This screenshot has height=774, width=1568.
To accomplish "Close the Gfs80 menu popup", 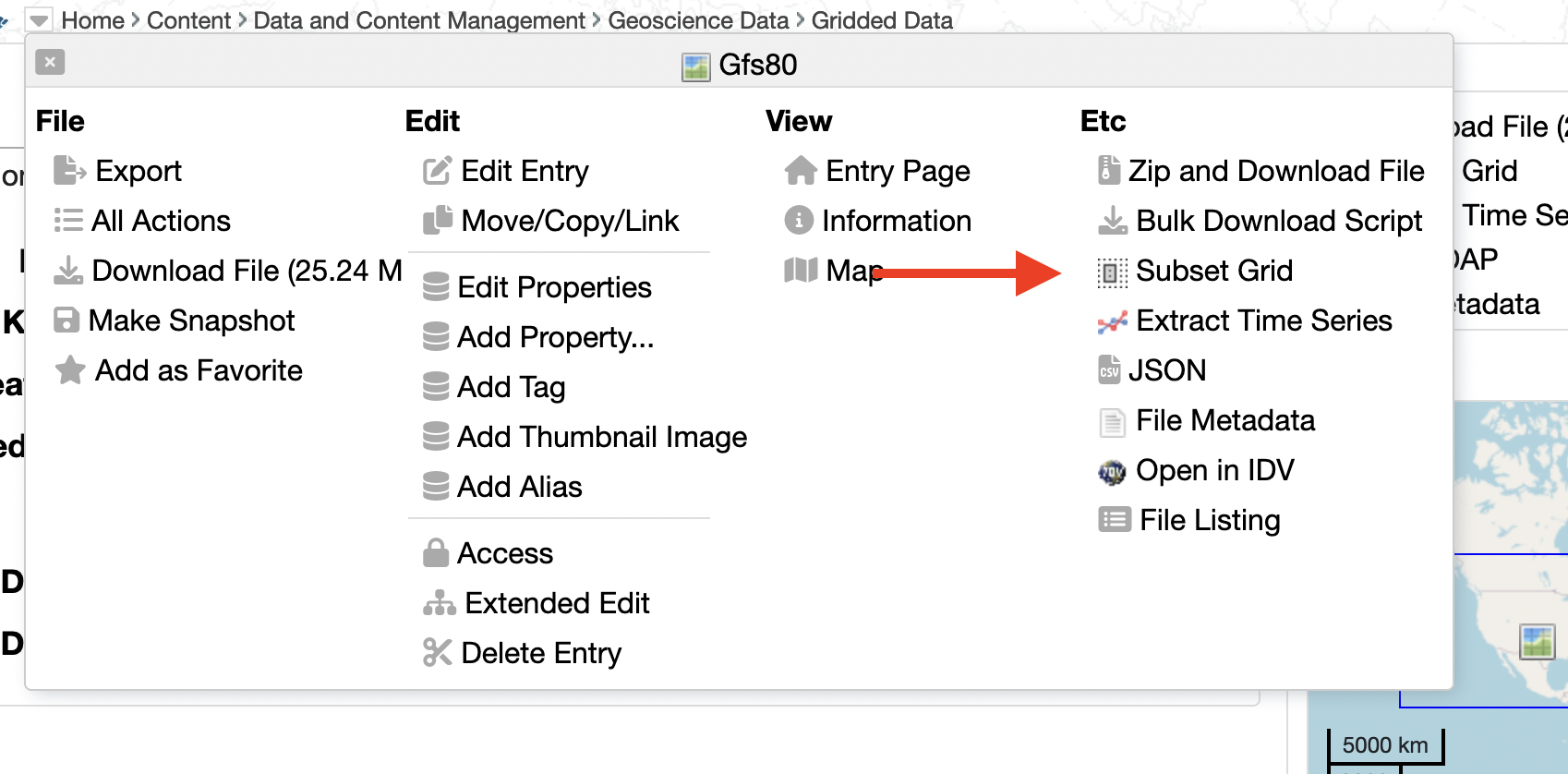I will point(50,62).
